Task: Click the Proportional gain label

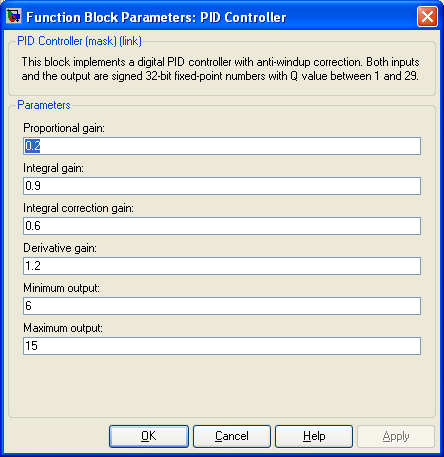Action: (x=64, y=128)
